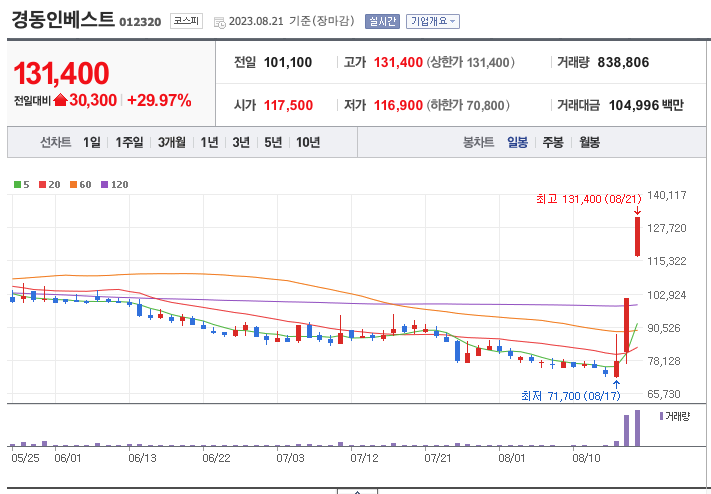Screen dimensions: 711x494
Task: Click the stock code 012320
Action: pos(140,22)
